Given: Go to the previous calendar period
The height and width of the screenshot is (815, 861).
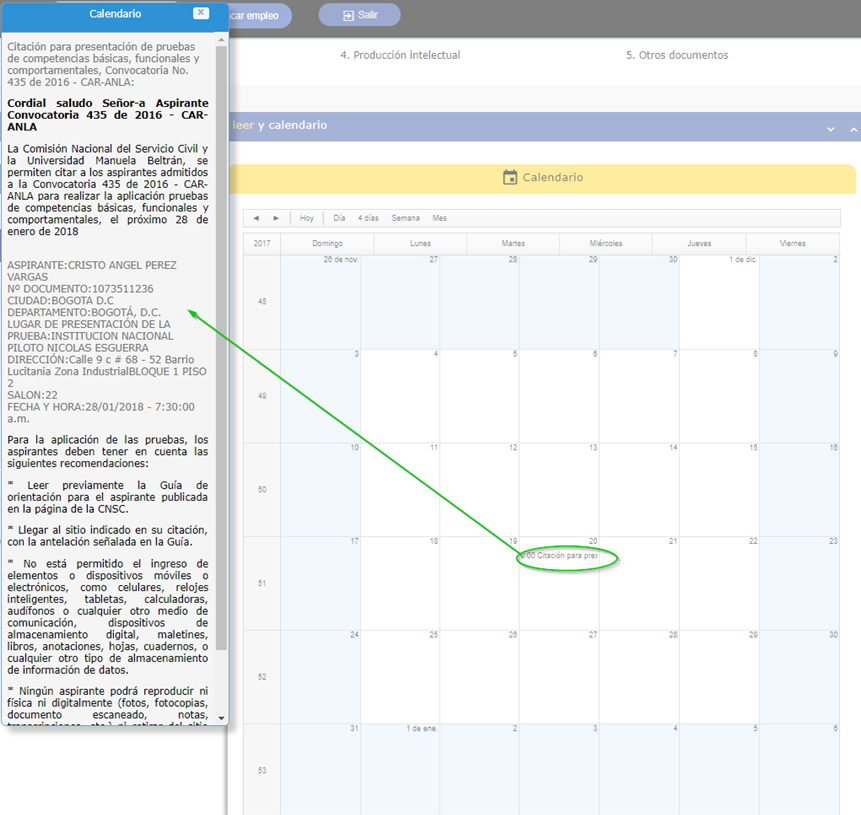Looking at the screenshot, I should pyautogui.click(x=256, y=218).
